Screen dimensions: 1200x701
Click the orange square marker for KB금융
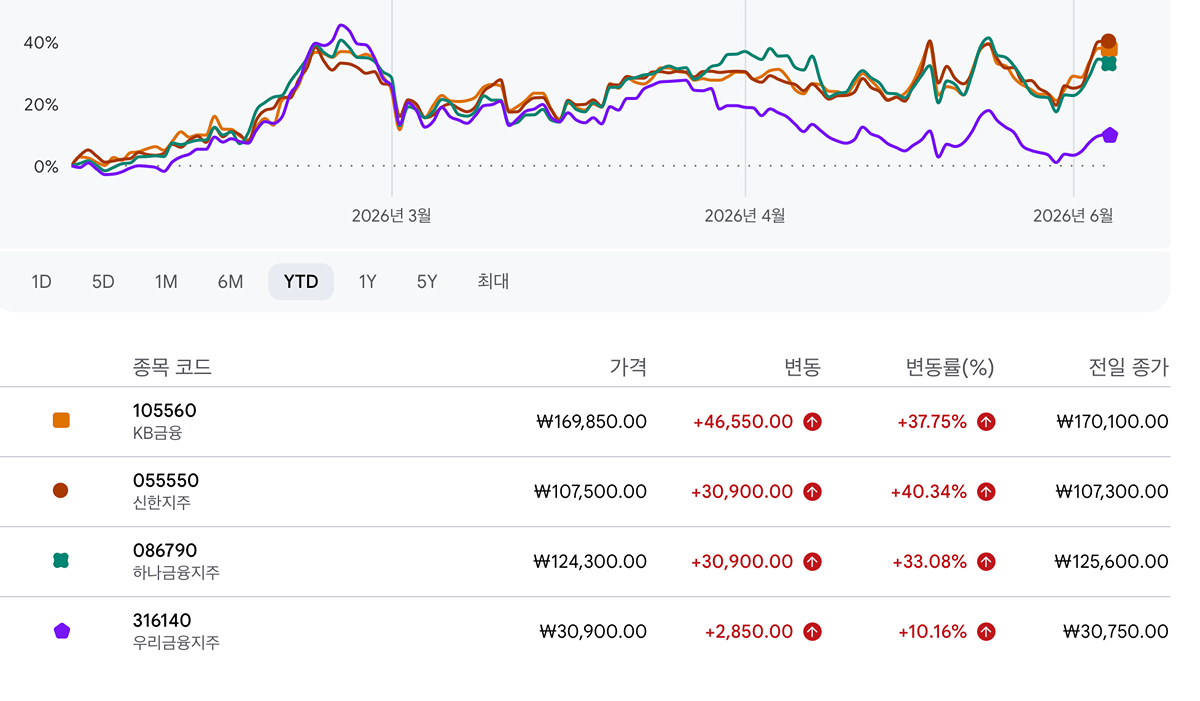61,421
